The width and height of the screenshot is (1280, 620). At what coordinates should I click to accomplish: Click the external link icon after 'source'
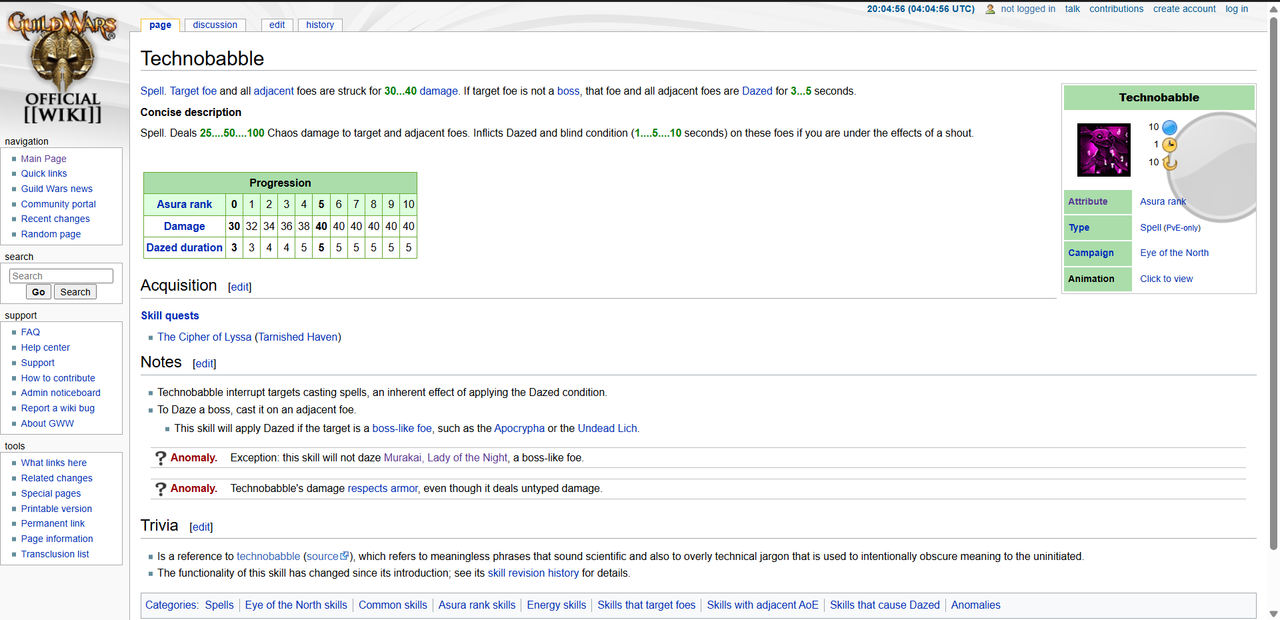[345, 556]
